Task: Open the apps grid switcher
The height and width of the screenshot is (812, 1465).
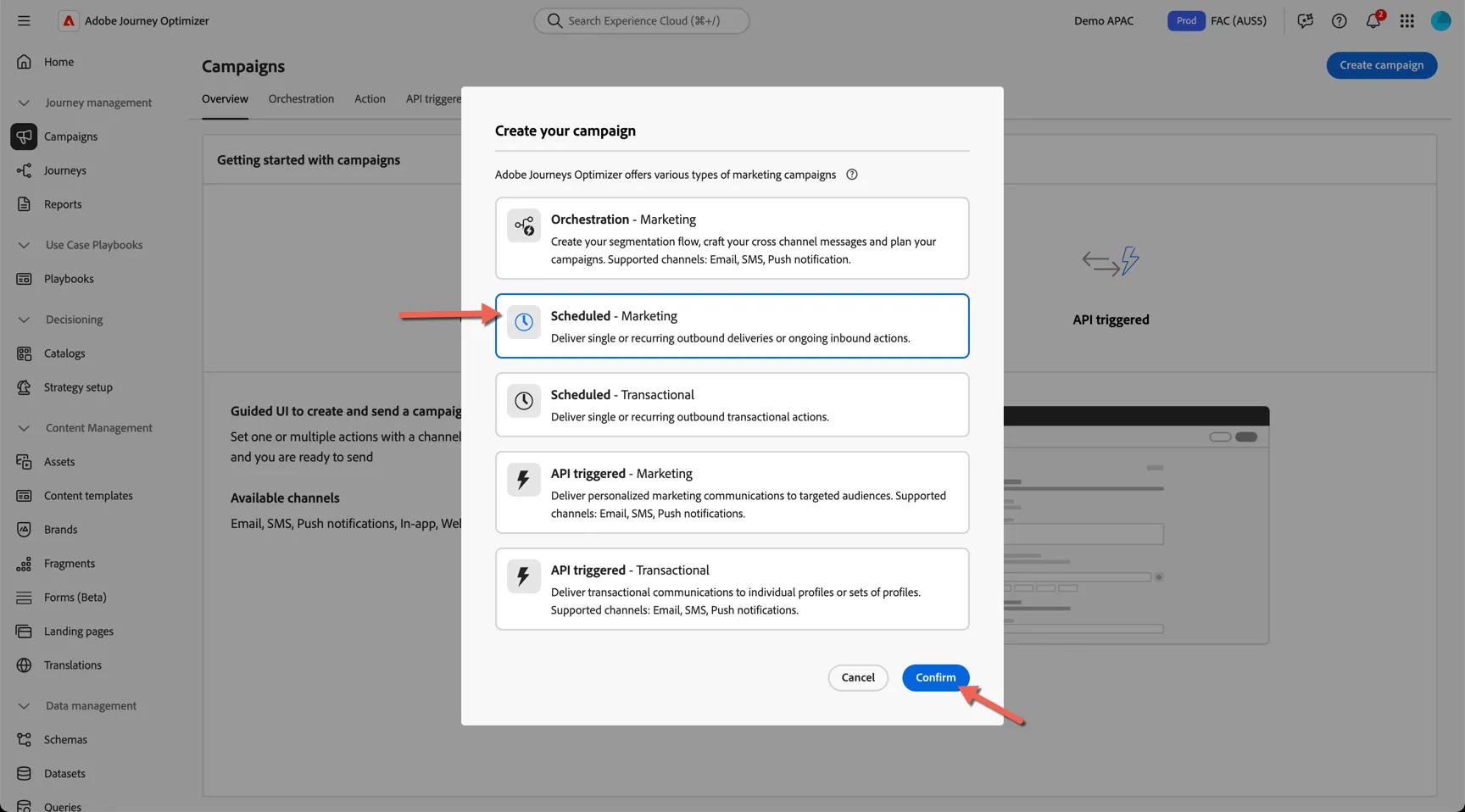Action: 1407,20
